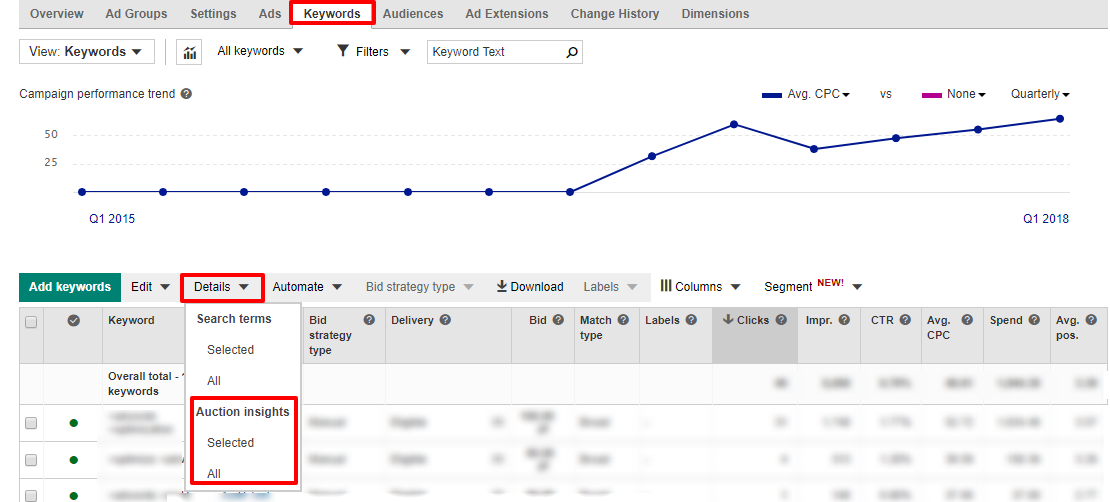Sort table by Impr. column
Image resolution: width=1110 pixels, height=502 pixels.
(819, 320)
